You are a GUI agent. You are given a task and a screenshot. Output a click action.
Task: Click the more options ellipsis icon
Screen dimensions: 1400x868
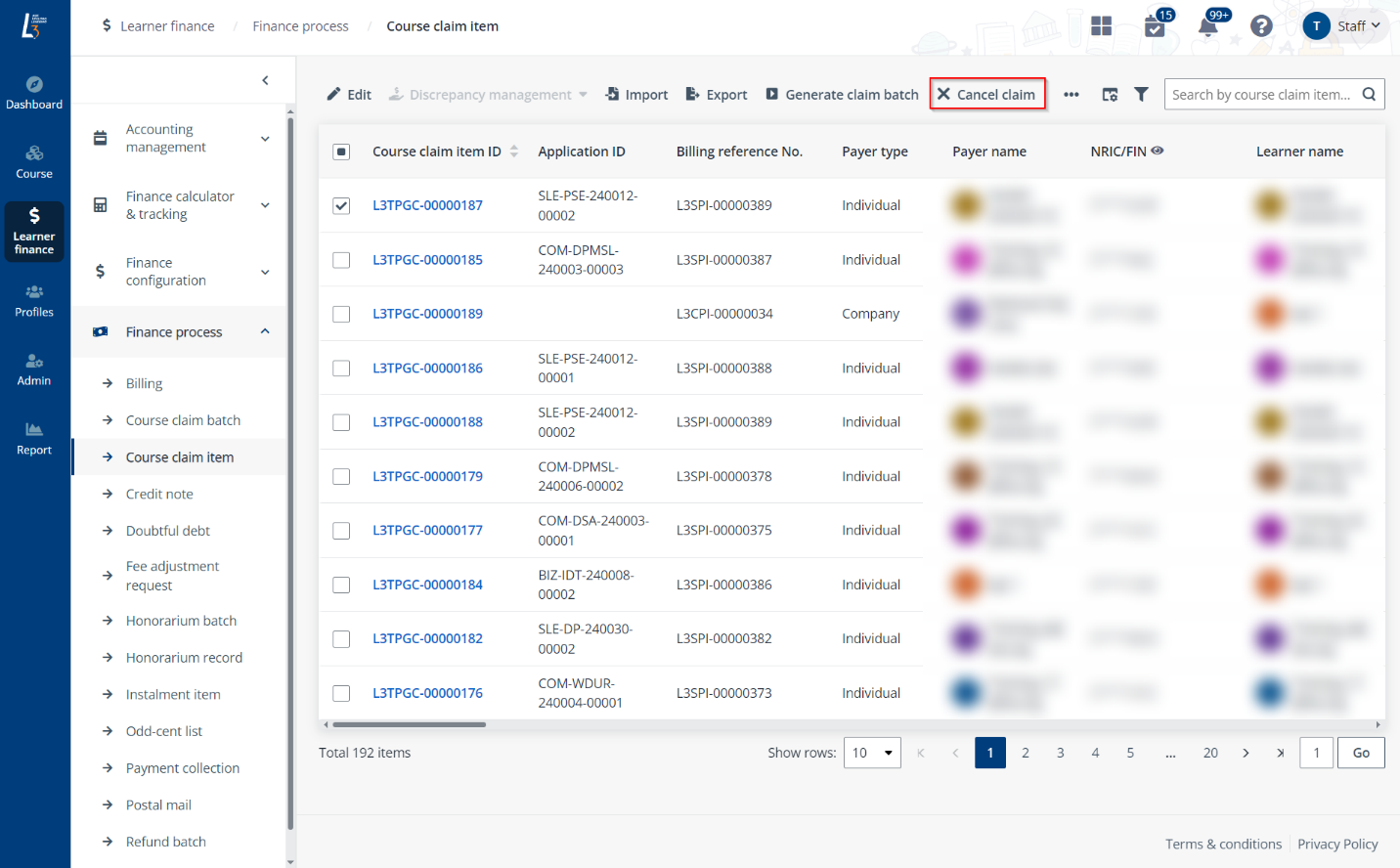[x=1072, y=95]
